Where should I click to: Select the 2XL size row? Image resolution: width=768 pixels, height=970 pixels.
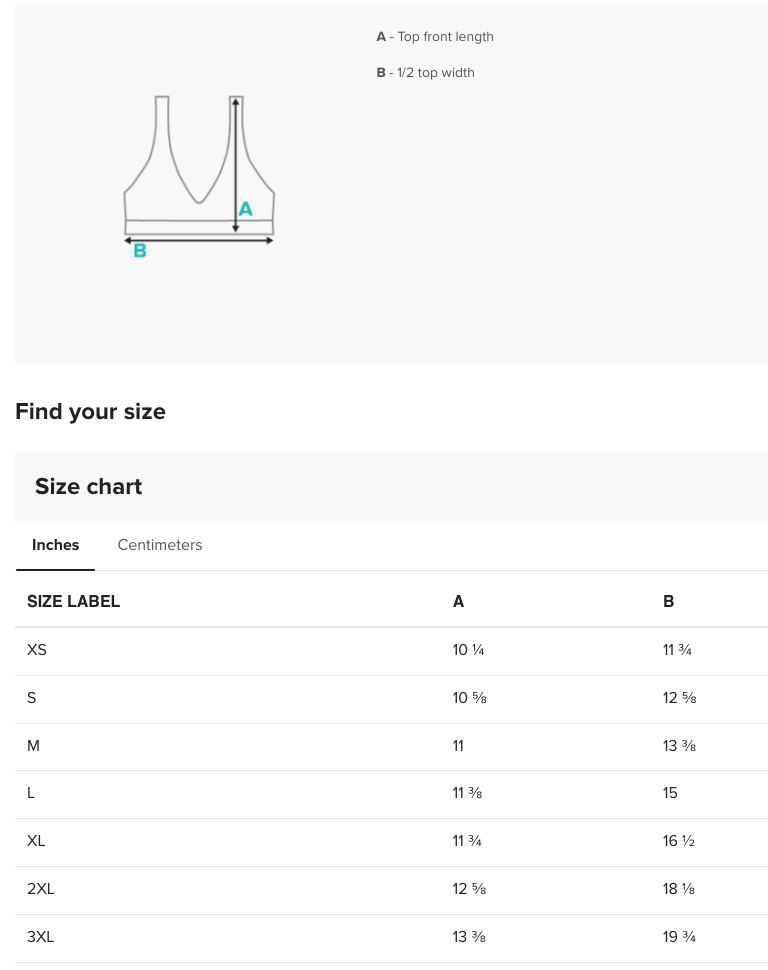click(x=41, y=889)
